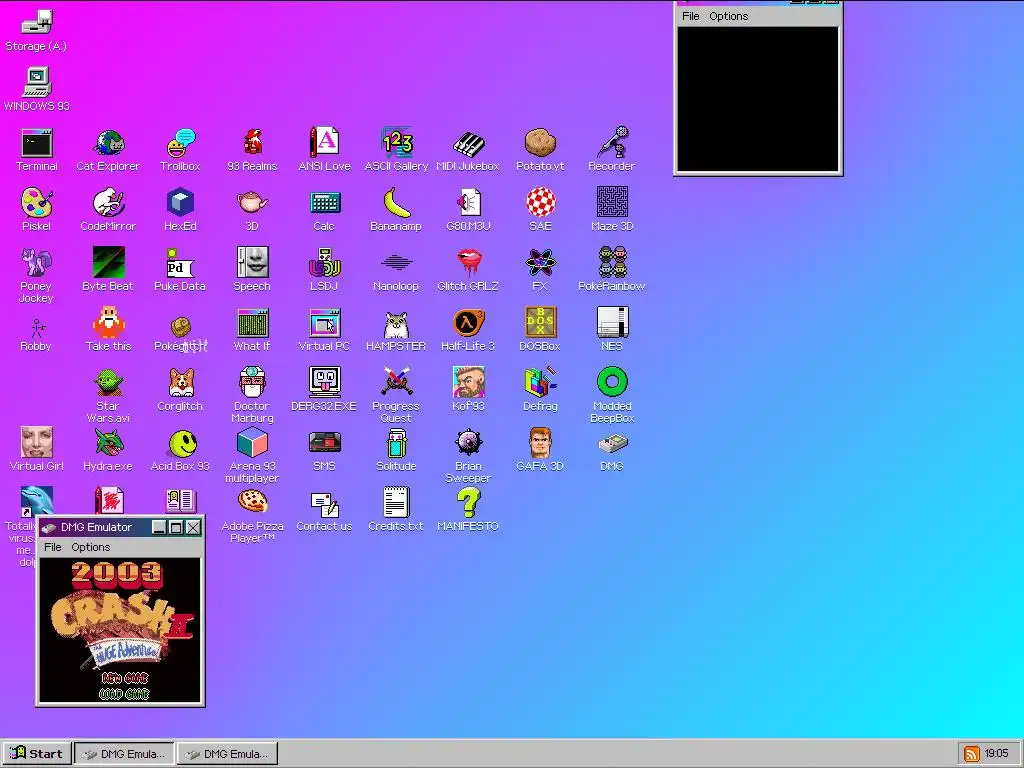
Task: Open Credits.txt document icon
Action: [396, 511]
